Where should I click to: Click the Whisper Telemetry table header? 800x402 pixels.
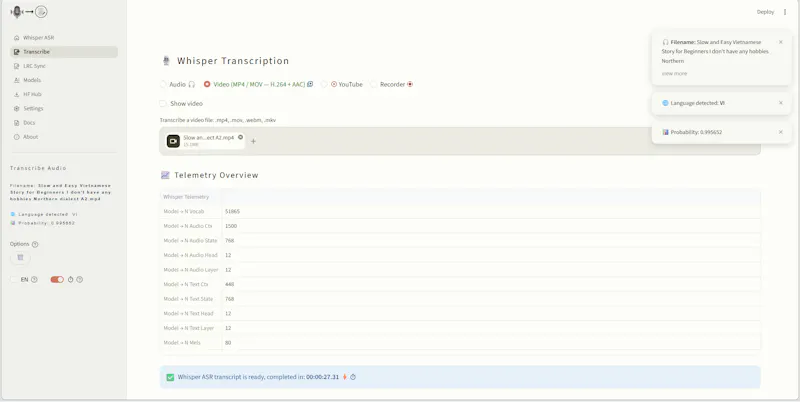click(186, 197)
